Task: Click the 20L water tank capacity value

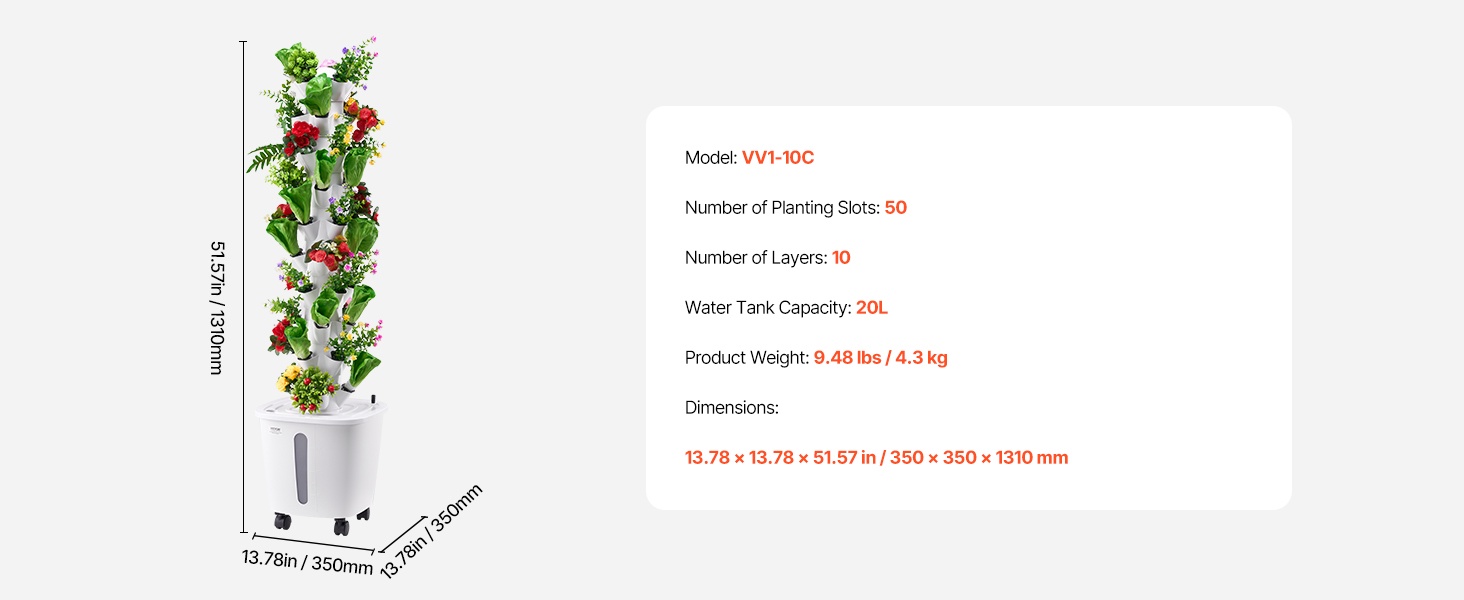Action: pos(871,308)
